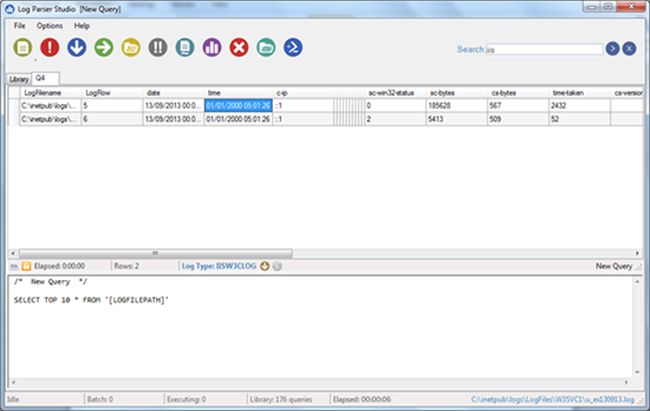Screen dimensions: 650x411
Task: Select the sc-bytes cell showing 5413
Action: (457, 119)
